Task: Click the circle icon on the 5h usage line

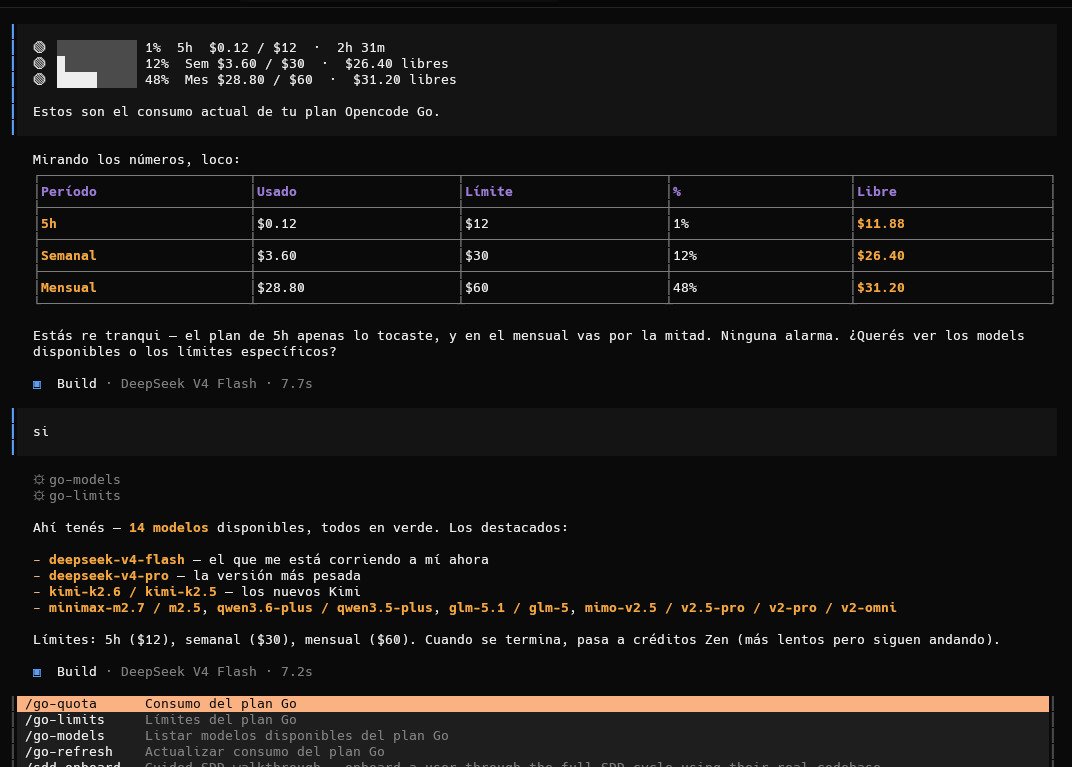Action: (40, 47)
